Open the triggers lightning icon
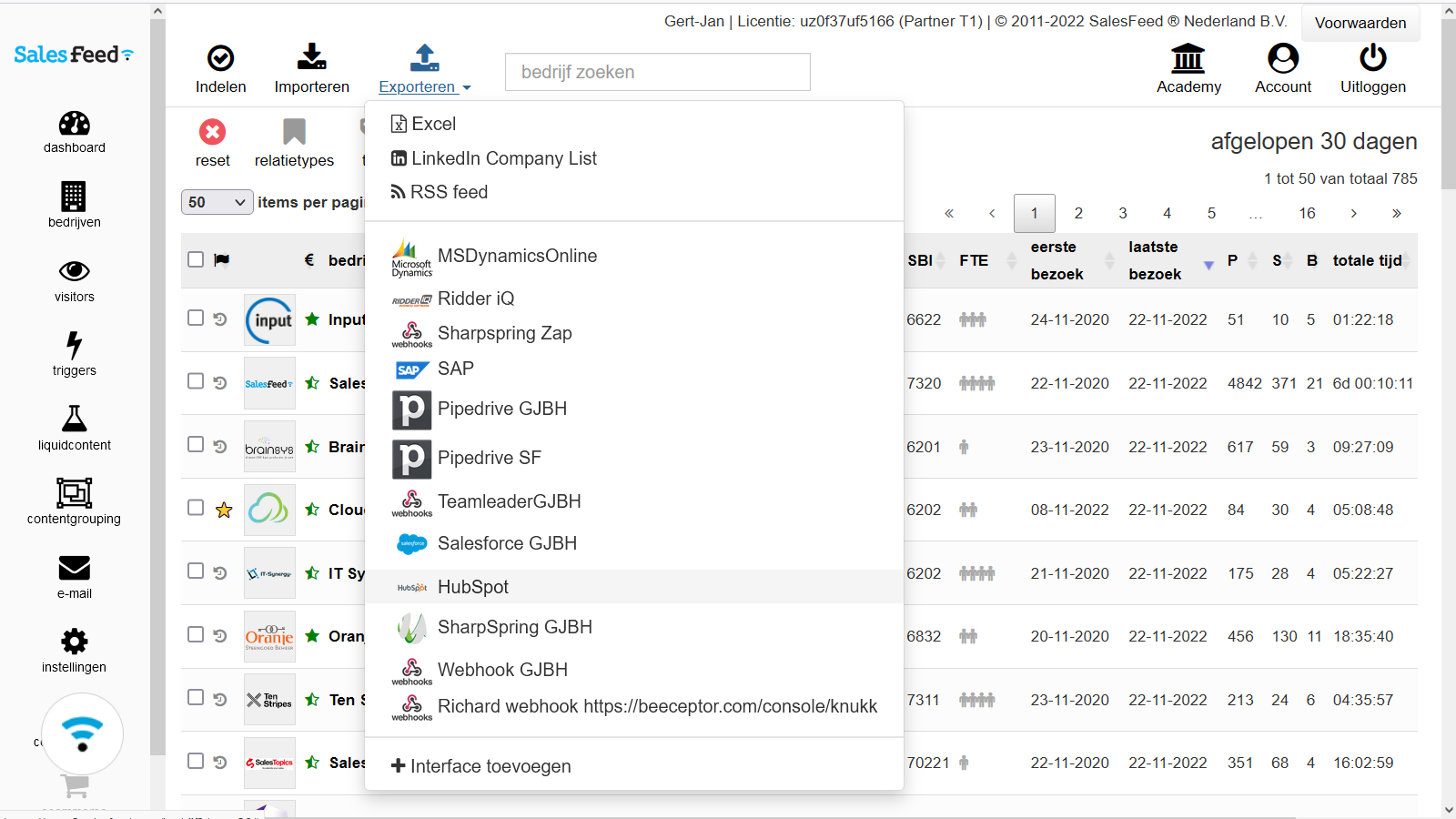Viewport: 1456px width, 819px height. pyautogui.click(x=74, y=345)
